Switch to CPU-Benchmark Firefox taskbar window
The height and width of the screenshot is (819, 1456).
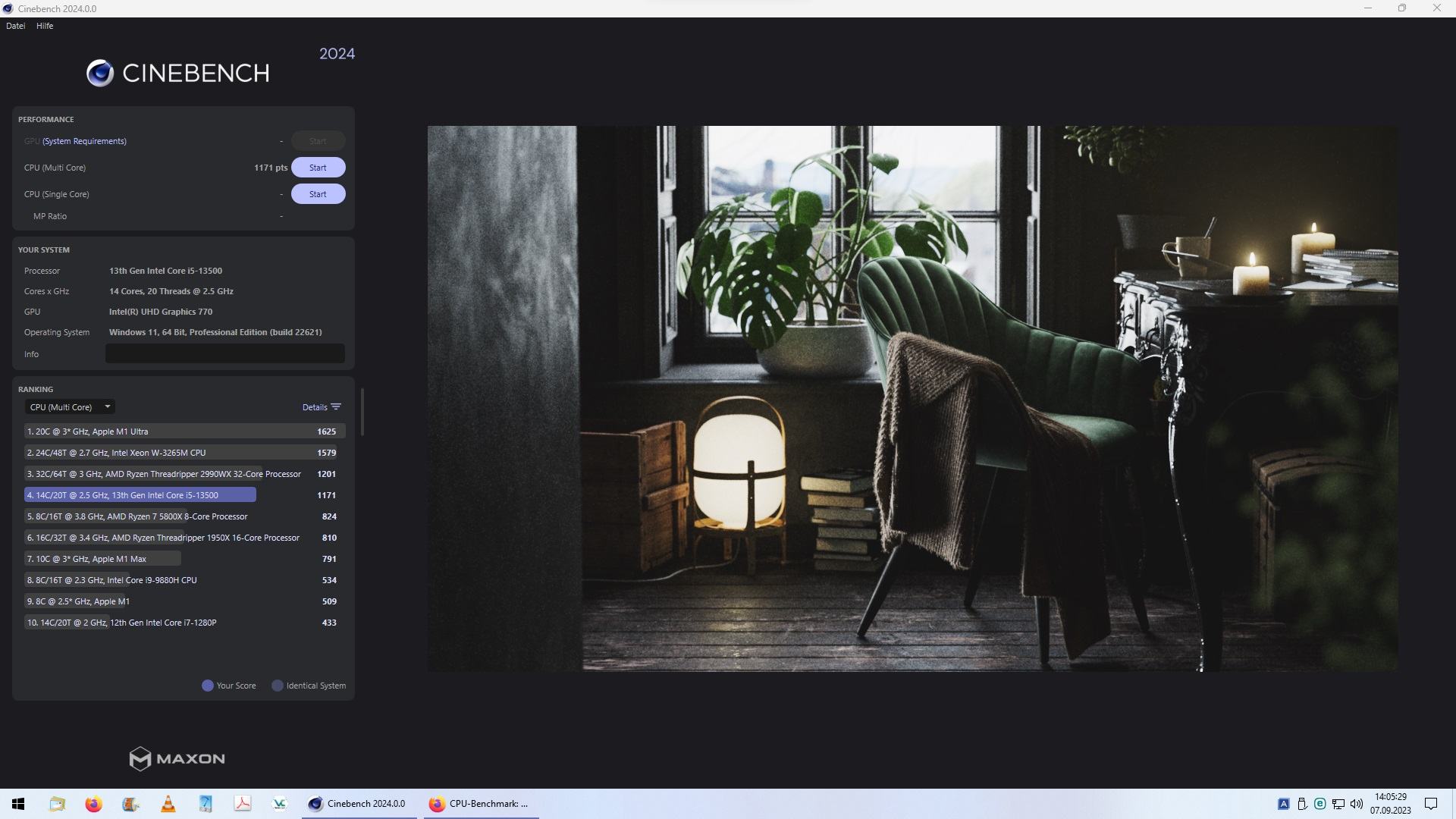pyautogui.click(x=480, y=804)
